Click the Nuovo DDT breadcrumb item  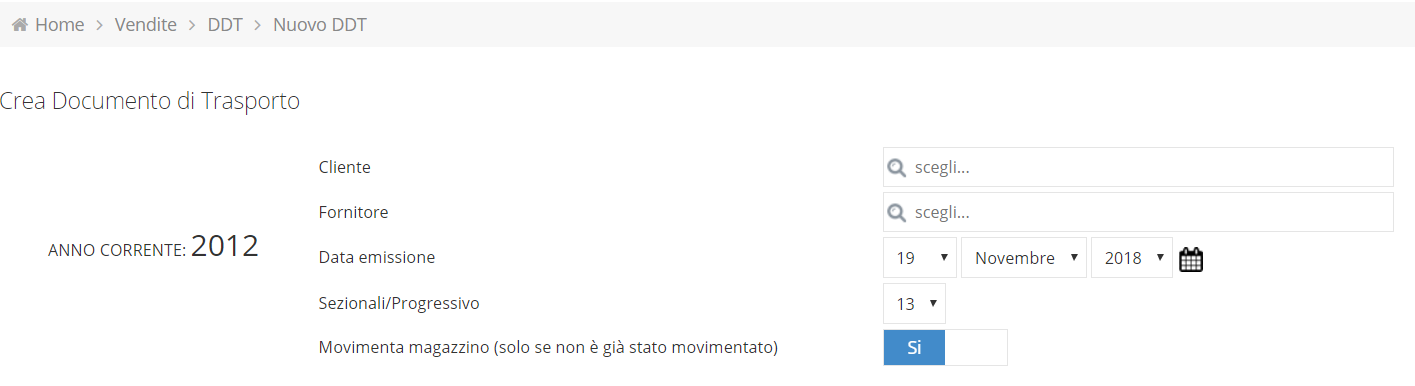(320, 25)
